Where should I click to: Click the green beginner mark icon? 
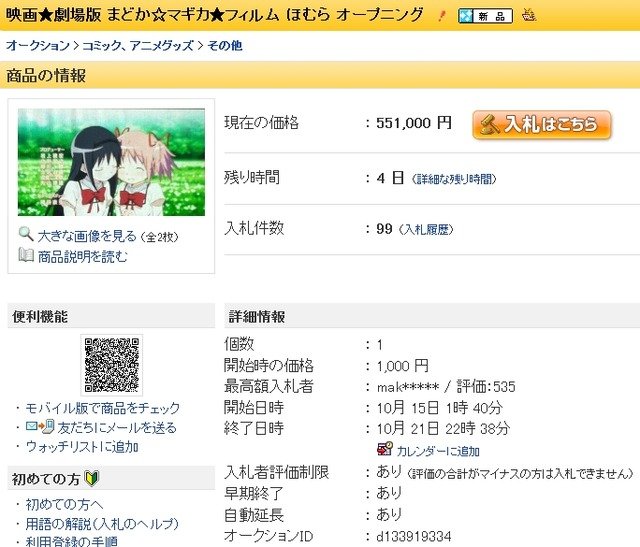click(91, 478)
